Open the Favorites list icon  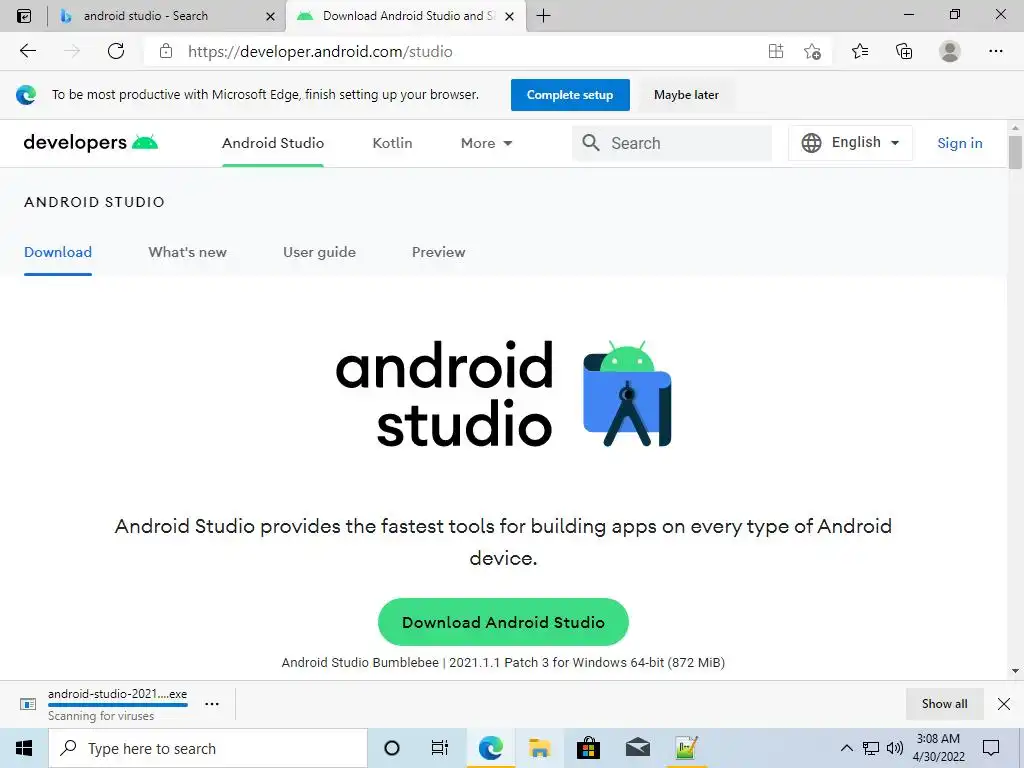(860, 51)
